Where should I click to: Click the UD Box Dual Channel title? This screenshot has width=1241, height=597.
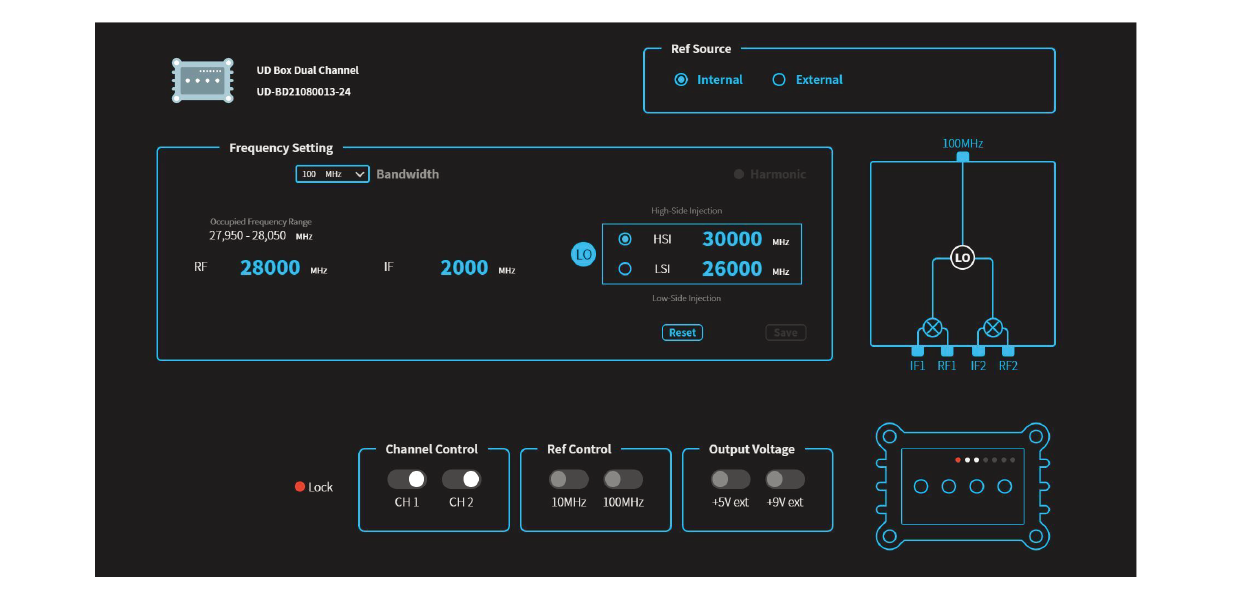308,71
